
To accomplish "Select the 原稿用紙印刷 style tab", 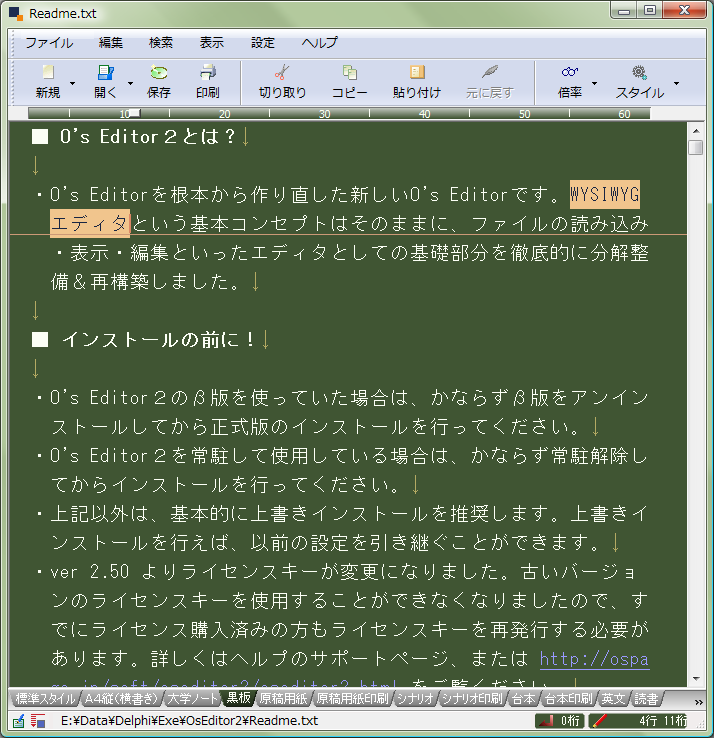I will point(353,699).
